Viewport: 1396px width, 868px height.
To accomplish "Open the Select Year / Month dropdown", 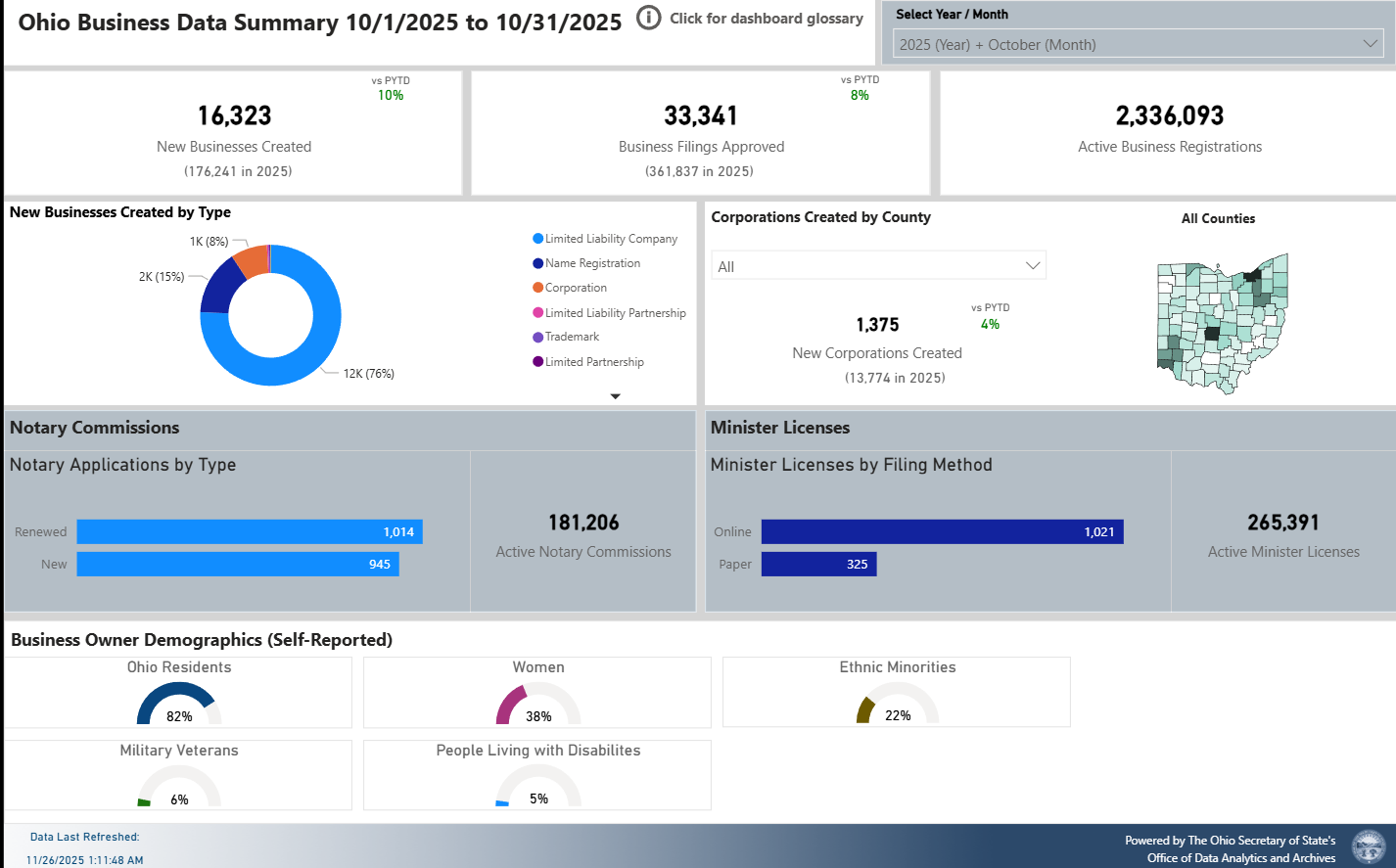I will pyautogui.click(x=1139, y=44).
